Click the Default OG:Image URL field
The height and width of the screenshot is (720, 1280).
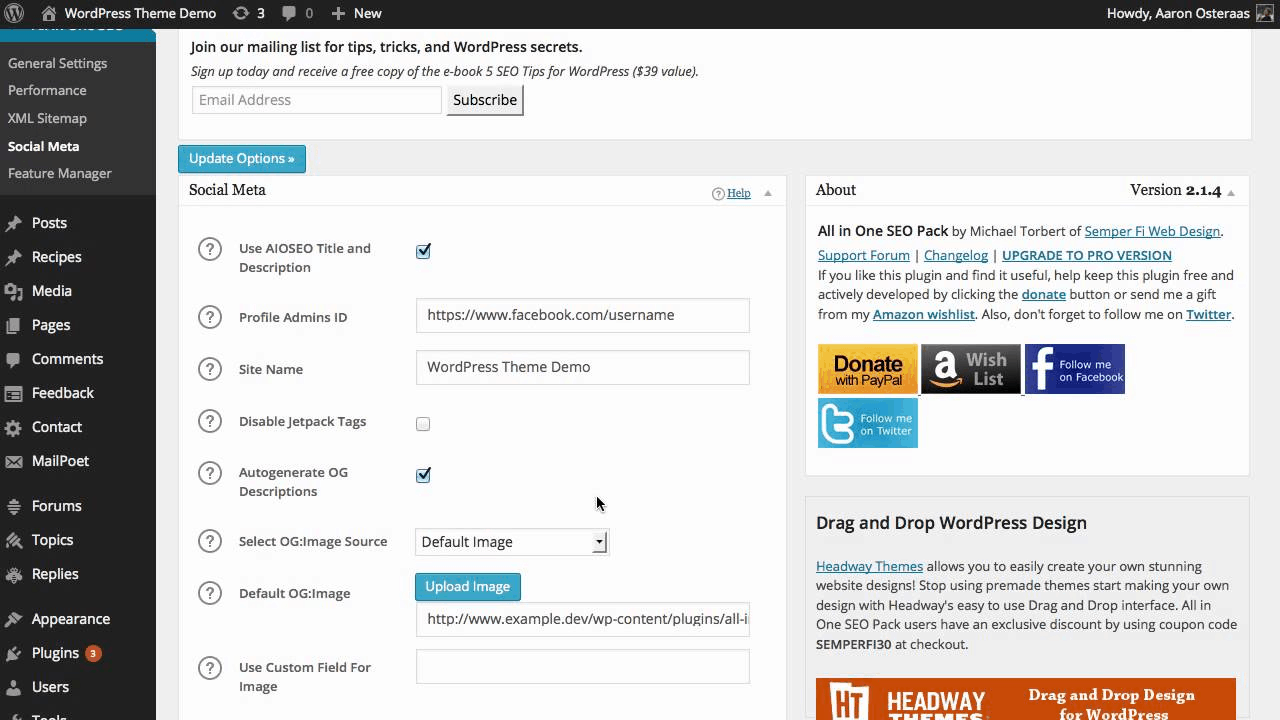pos(582,619)
